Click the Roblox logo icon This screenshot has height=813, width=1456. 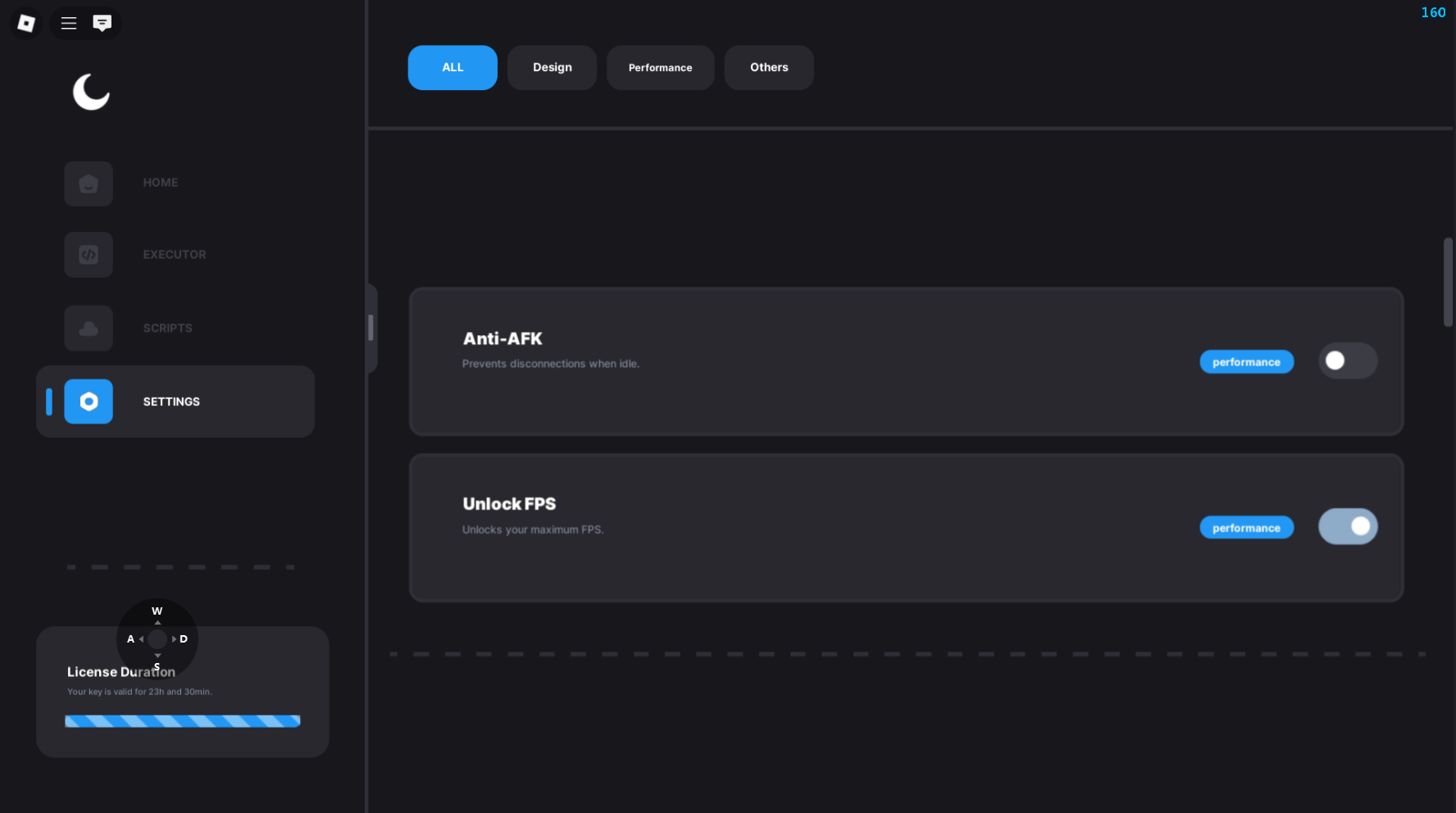coord(26,23)
